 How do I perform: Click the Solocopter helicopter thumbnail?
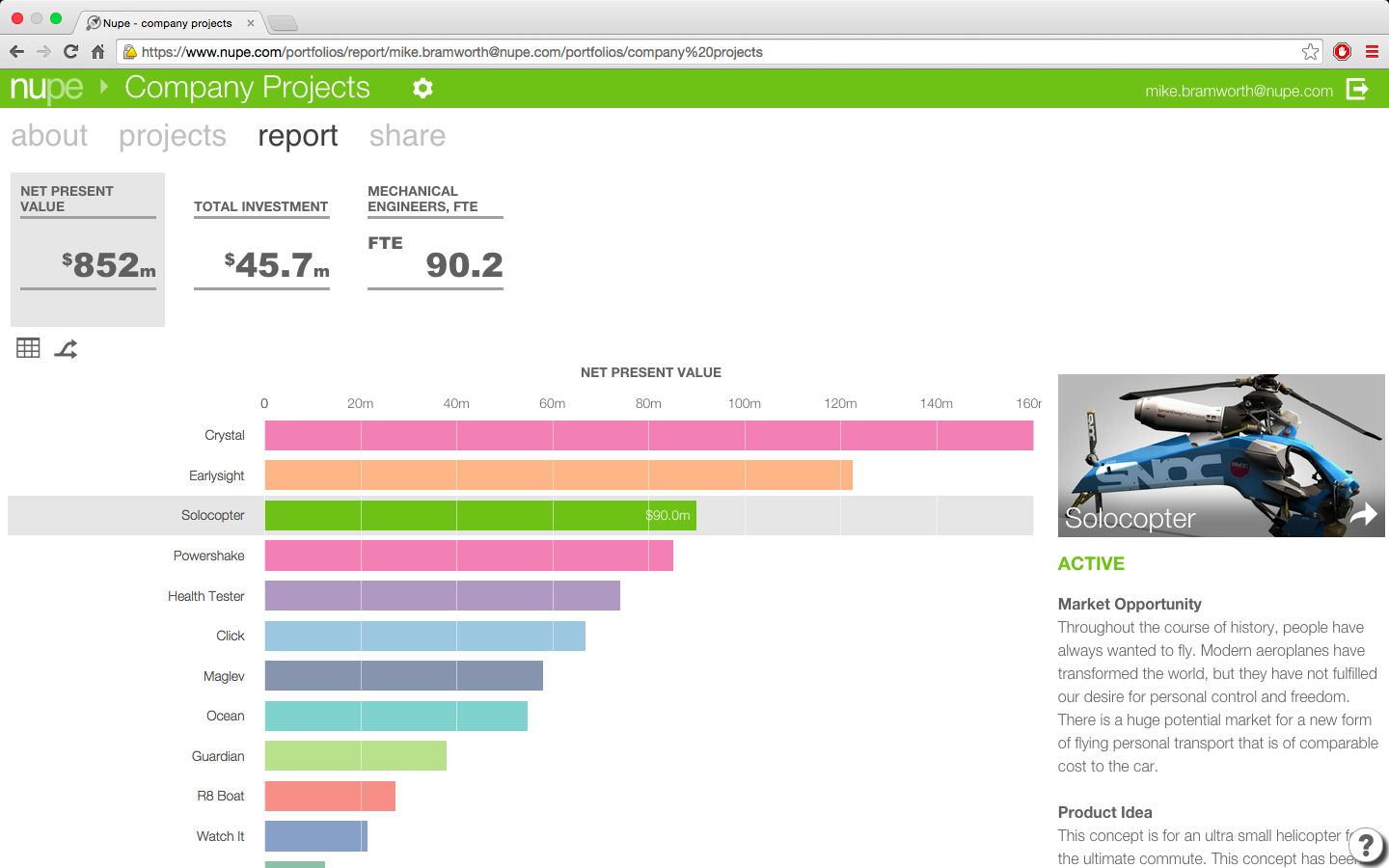pyautogui.click(x=1221, y=455)
